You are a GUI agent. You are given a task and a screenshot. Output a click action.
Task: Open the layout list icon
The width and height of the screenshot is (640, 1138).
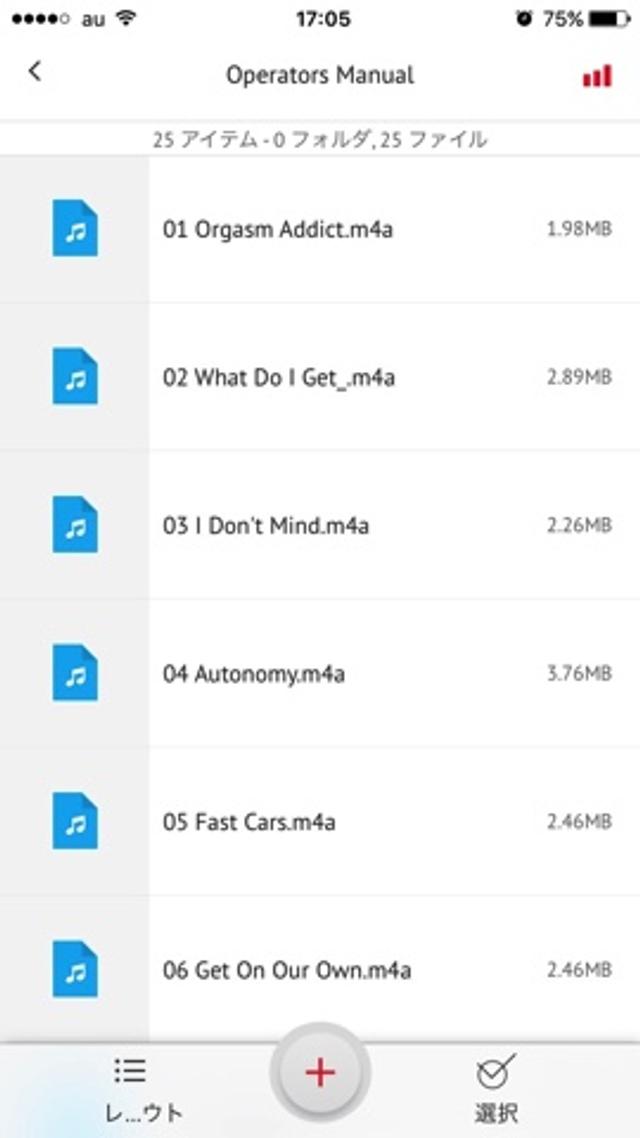130,1071
